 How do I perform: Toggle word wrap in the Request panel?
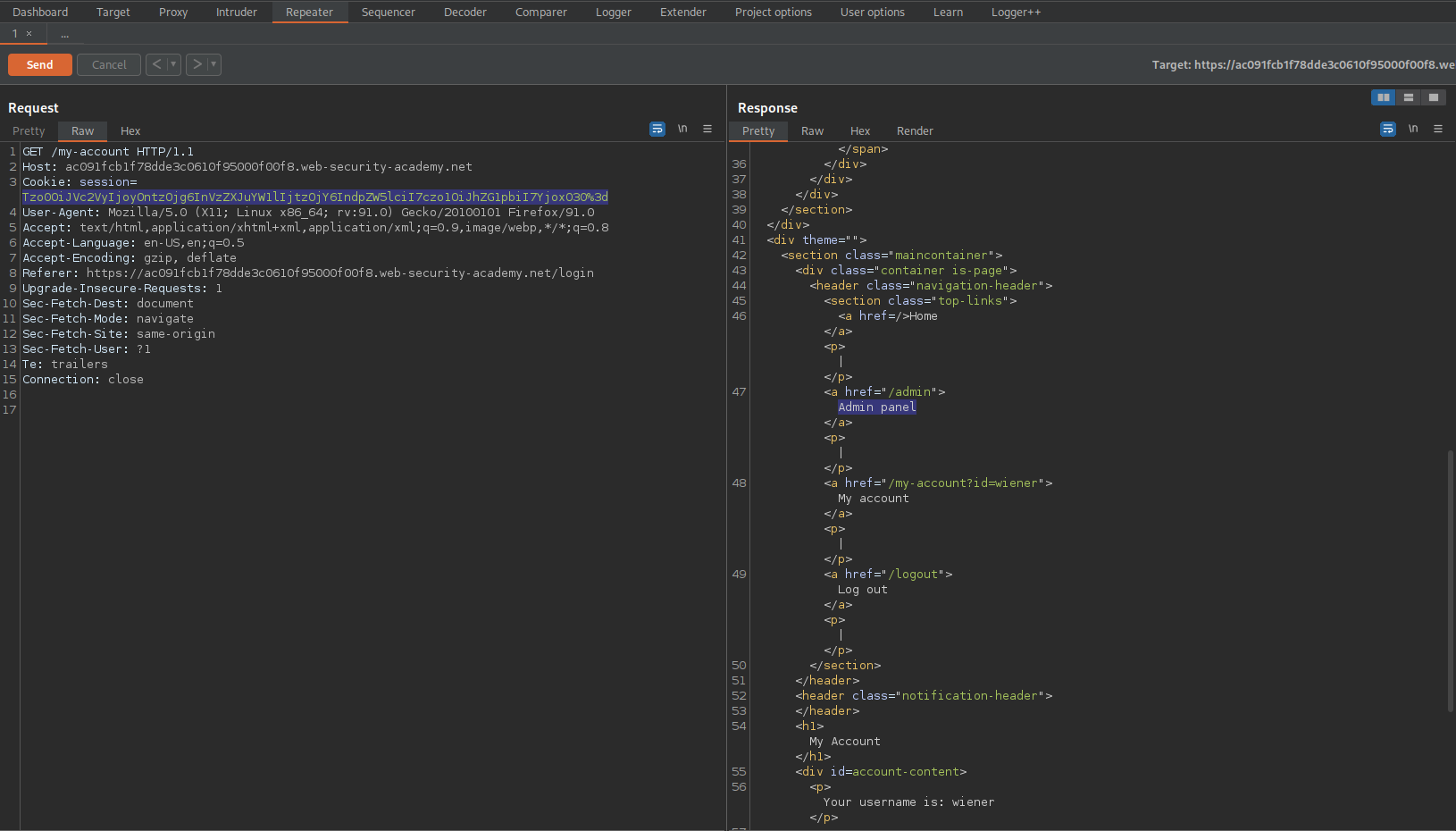657,129
